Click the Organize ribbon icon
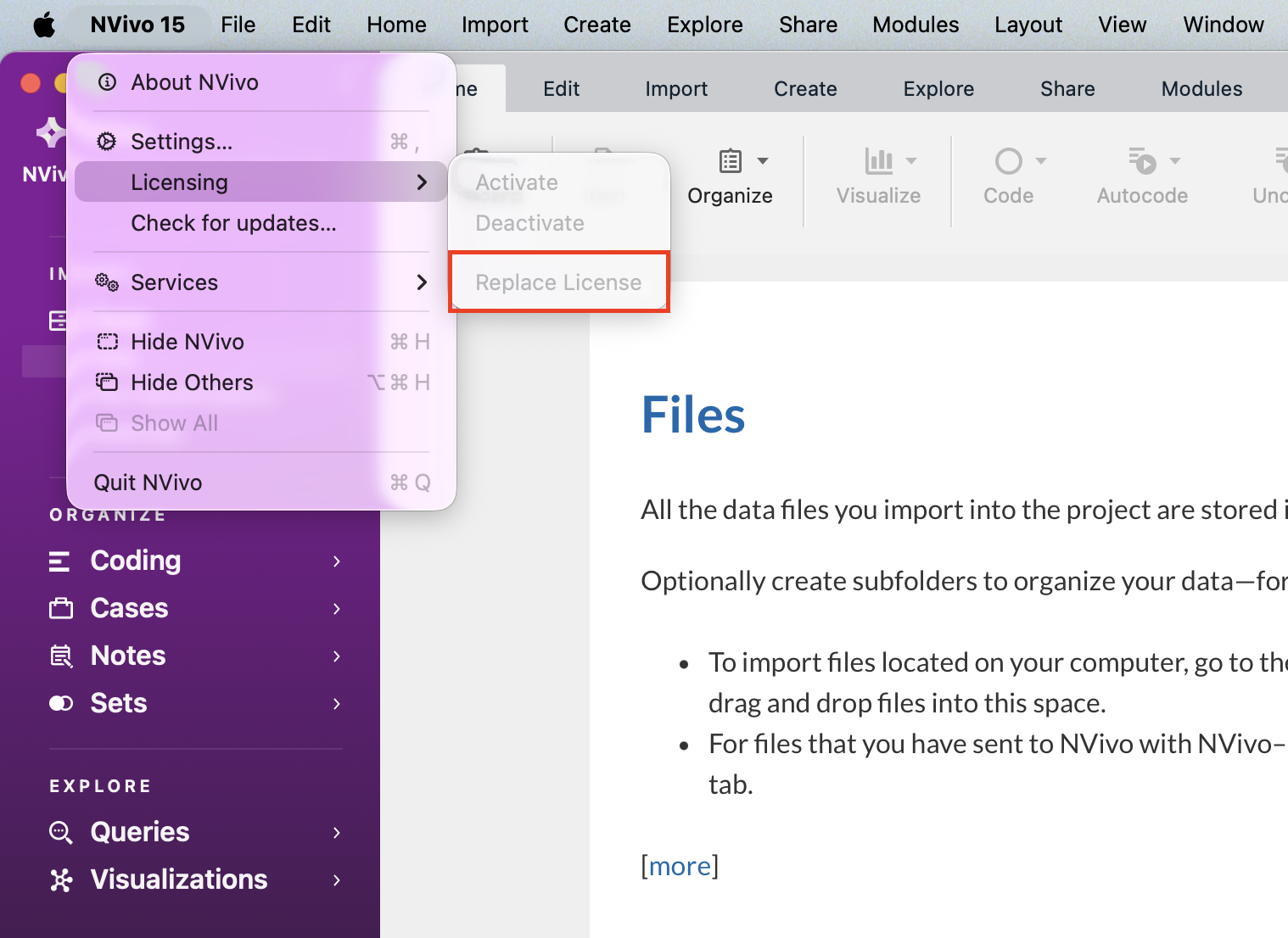 tap(730, 160)
